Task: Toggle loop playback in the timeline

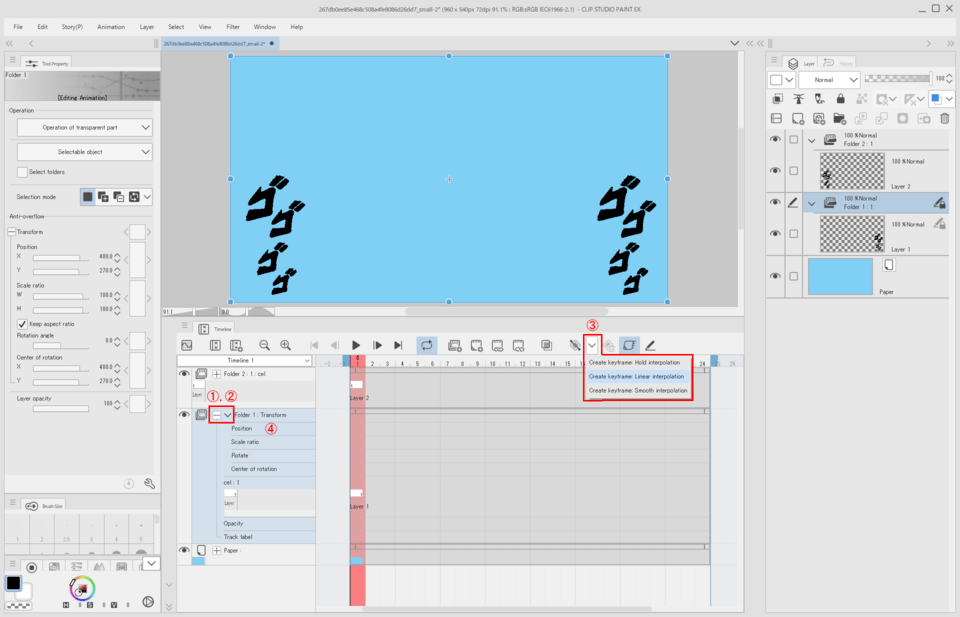Action: 427,345
